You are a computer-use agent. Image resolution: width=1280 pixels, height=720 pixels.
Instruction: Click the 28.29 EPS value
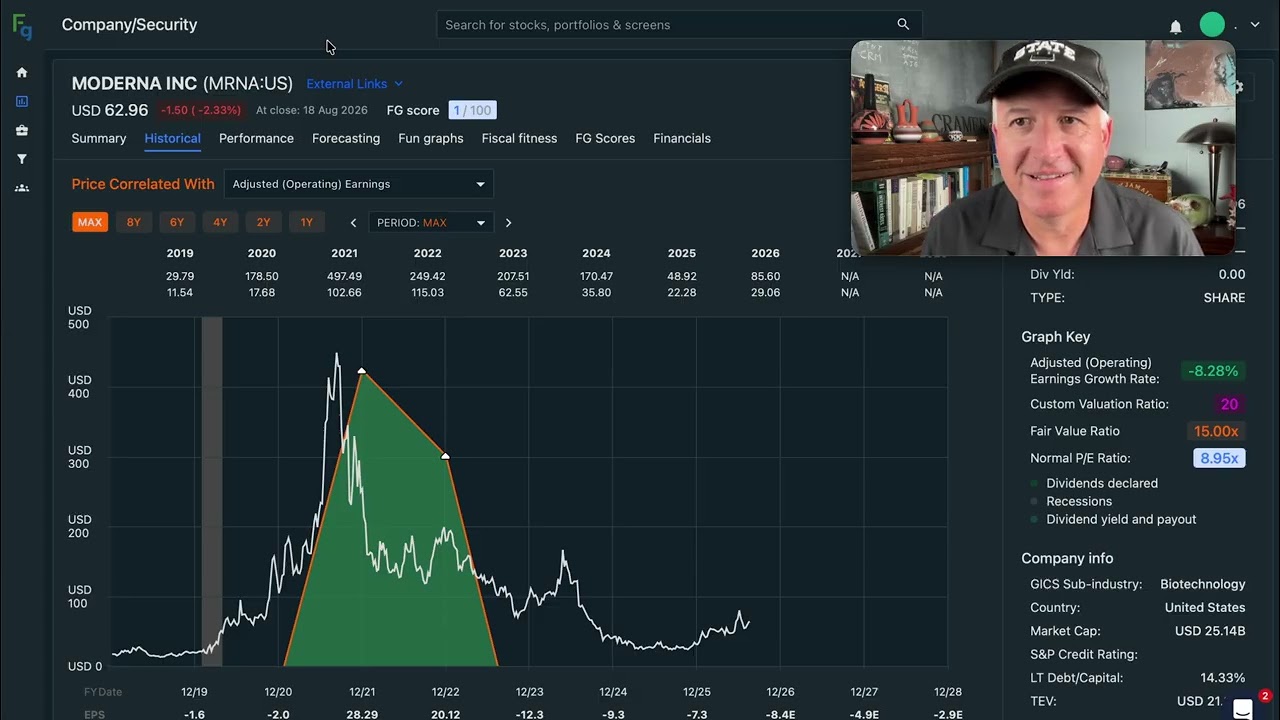[362, 715]
